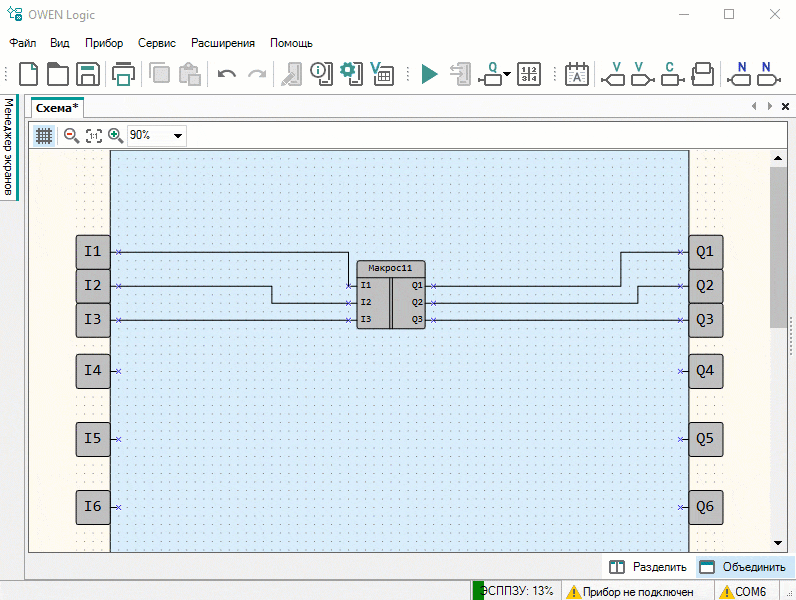The width and height of the screenshot is (796, 600).
Task: Click the Объединить button
Action: click(x=742, y=567)
